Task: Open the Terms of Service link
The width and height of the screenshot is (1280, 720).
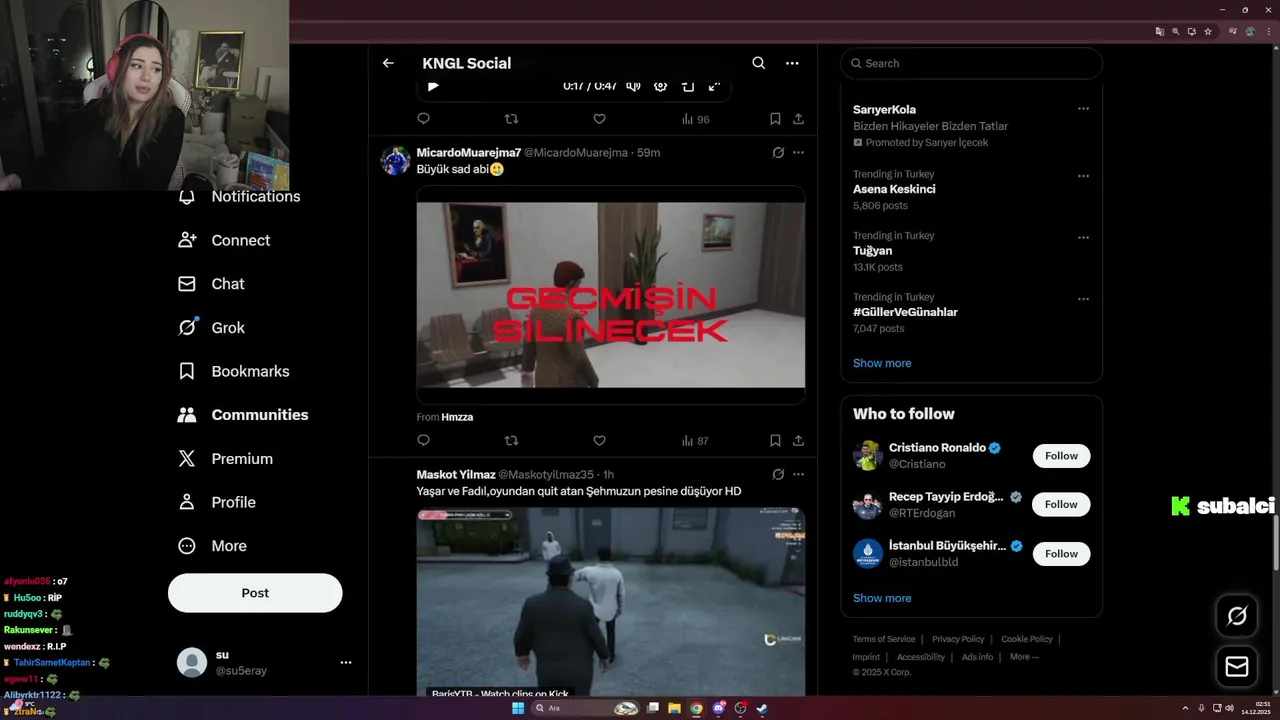Action: 884,639
